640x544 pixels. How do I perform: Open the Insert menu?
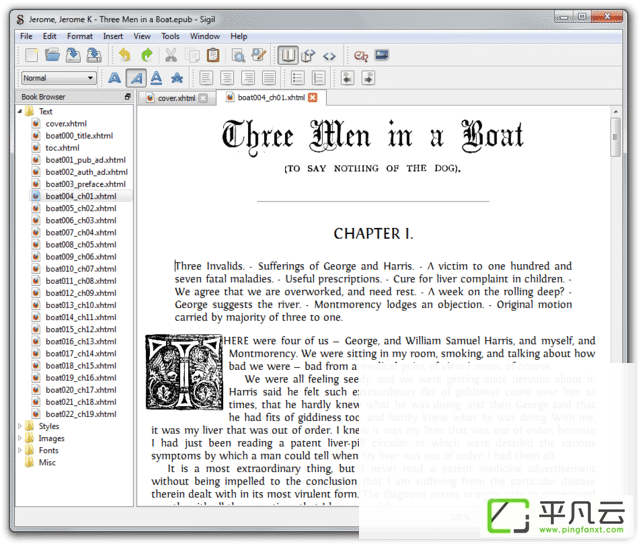point(113,36)
